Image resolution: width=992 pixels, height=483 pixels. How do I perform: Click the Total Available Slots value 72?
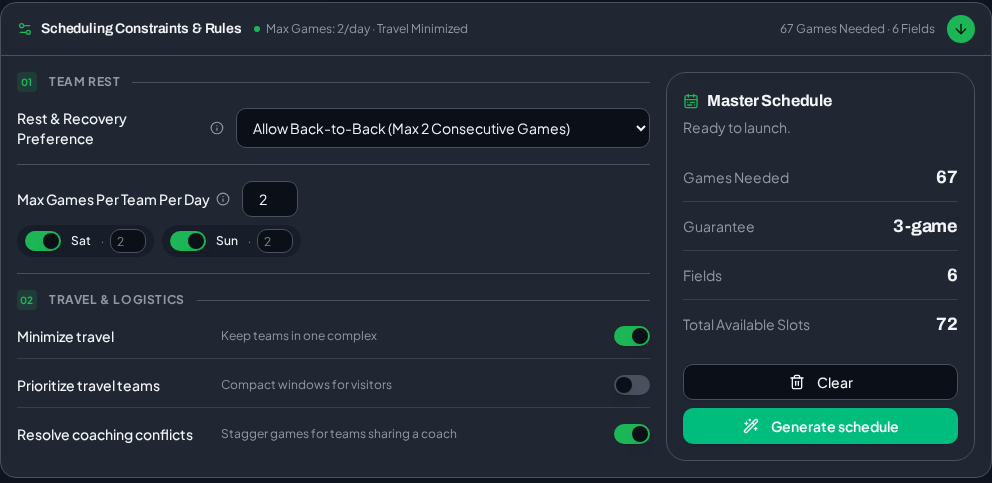coord(946,324)
